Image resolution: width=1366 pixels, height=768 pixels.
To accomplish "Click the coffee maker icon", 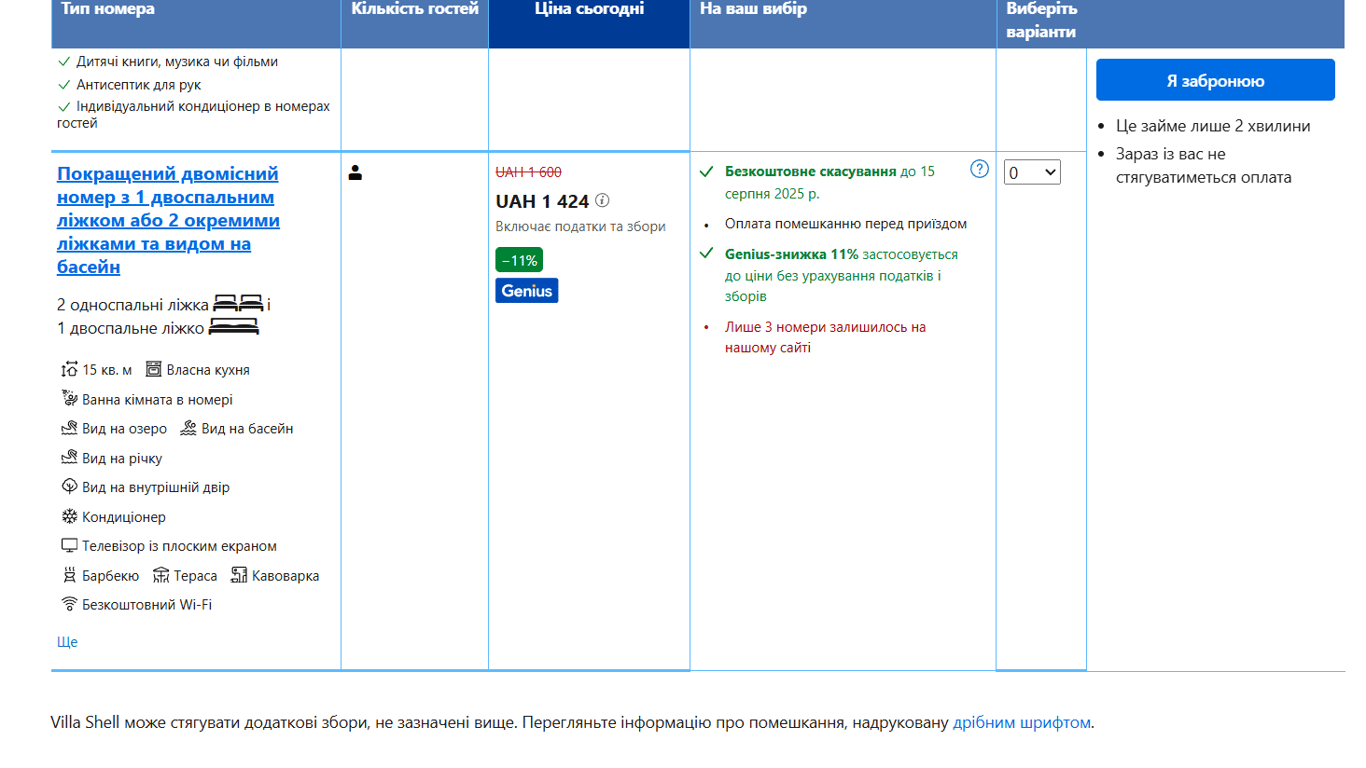I will point(239,575).
